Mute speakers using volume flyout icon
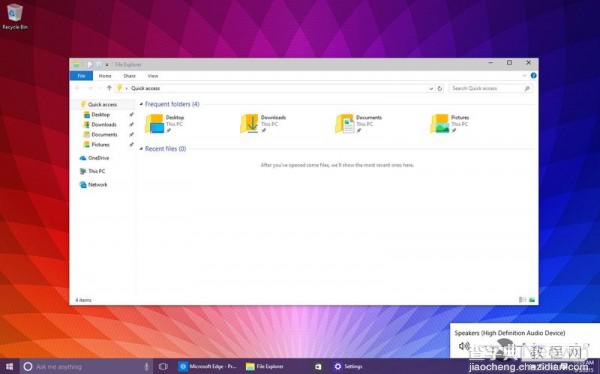 pos(464,346)
